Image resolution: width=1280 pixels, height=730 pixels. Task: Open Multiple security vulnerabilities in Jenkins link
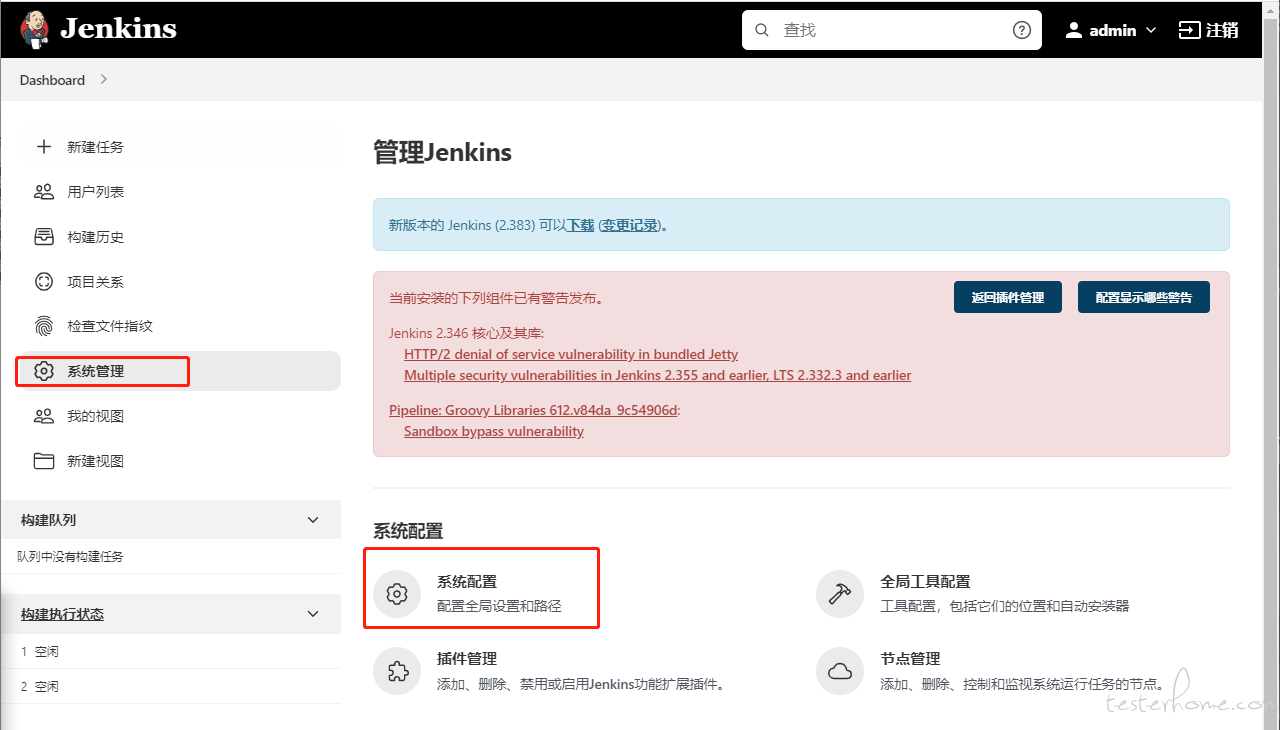coord(658,375)
